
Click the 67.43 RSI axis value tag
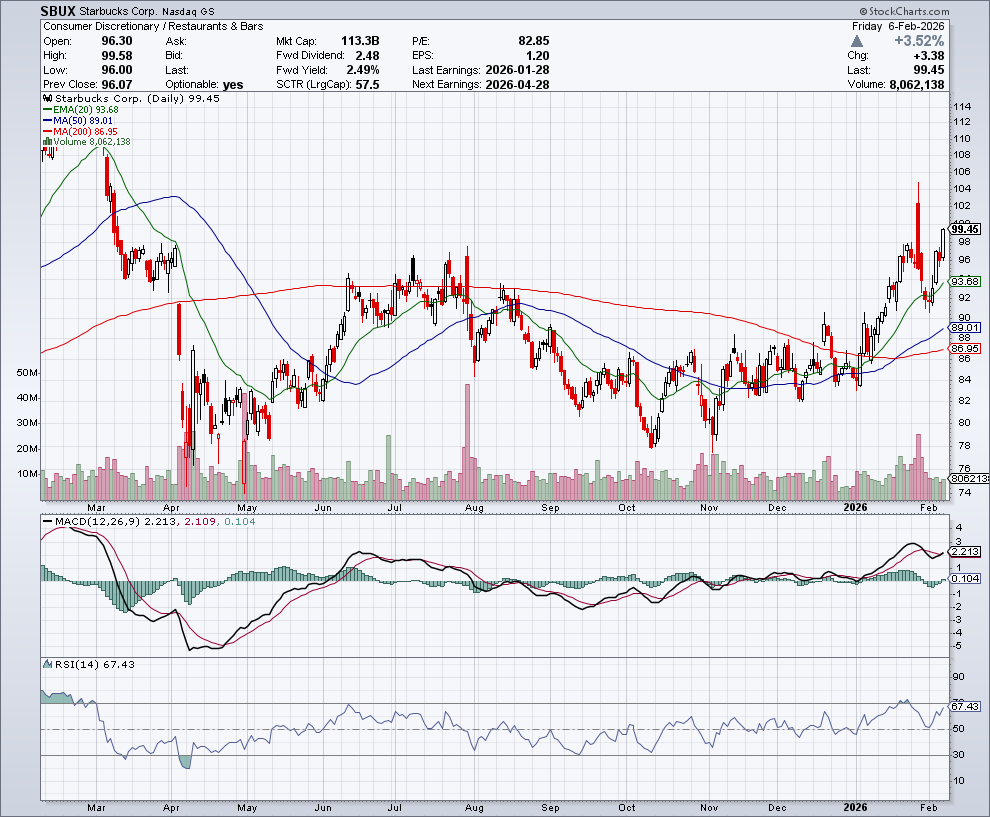click(965, 707)
